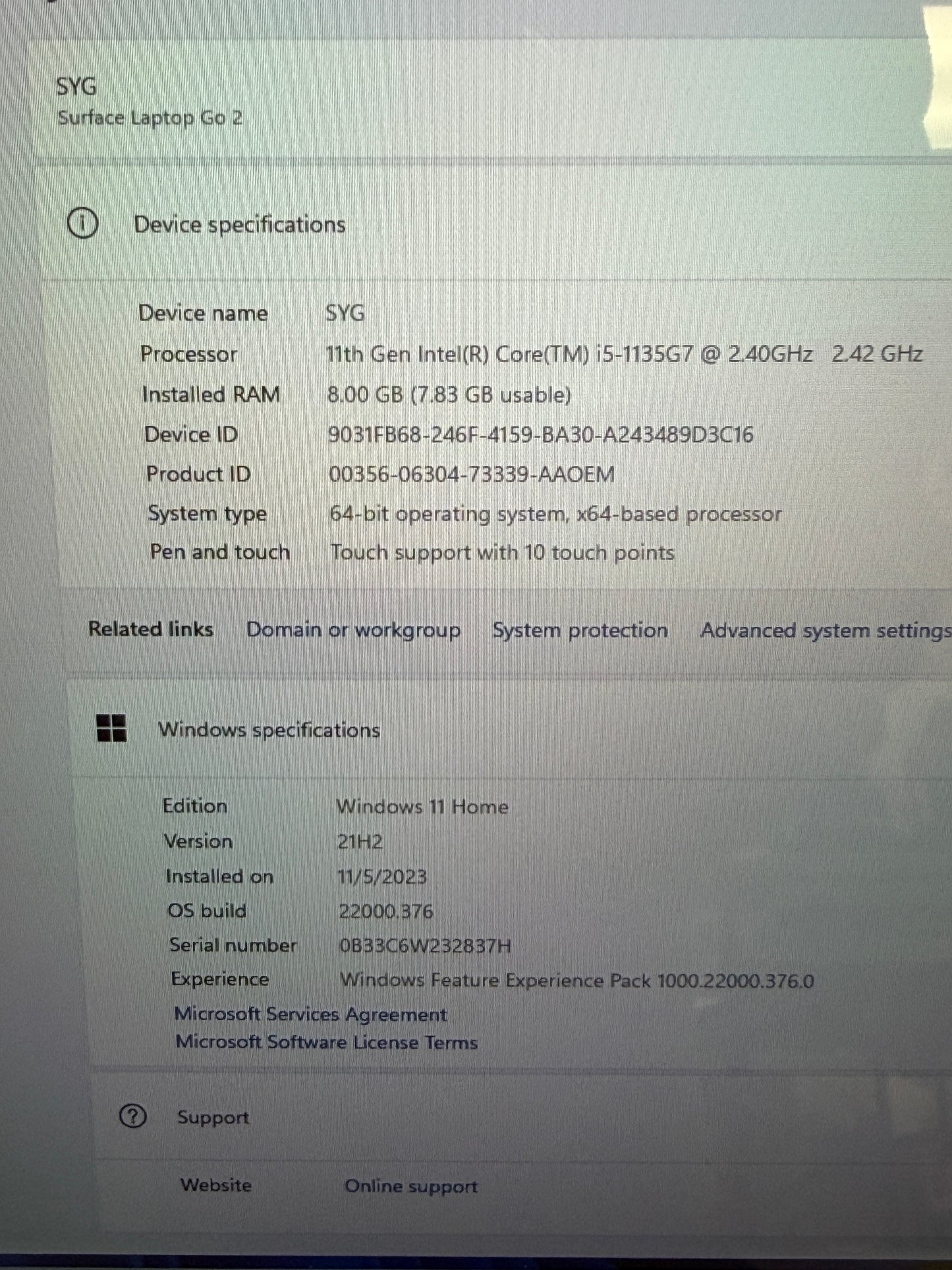This screenshot has width=952, height=1270.
Task: Open Microsoft Software License Terms link
Action: click(327, 1043)
